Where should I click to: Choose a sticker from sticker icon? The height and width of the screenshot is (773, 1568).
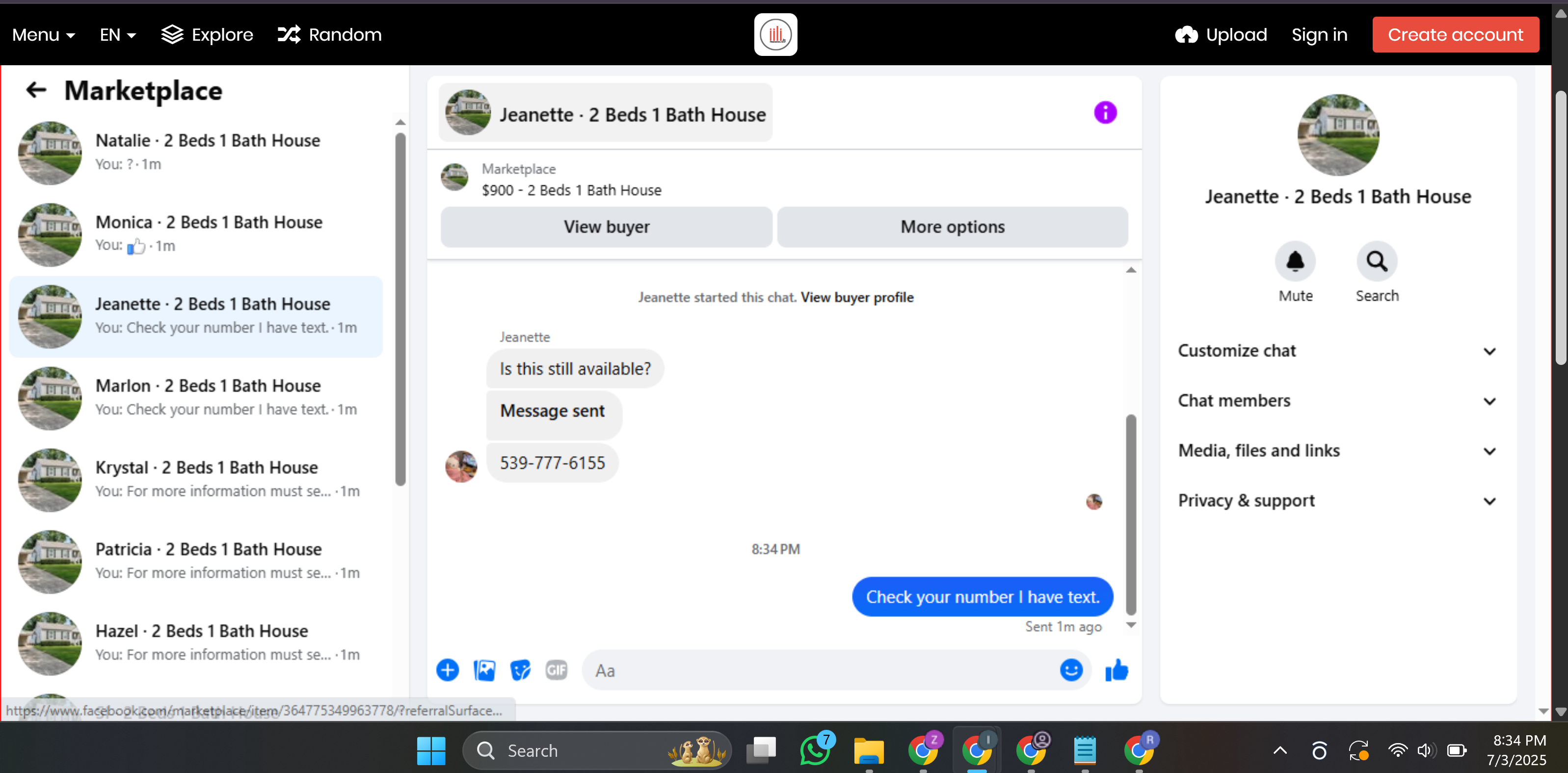coord(520,670)
